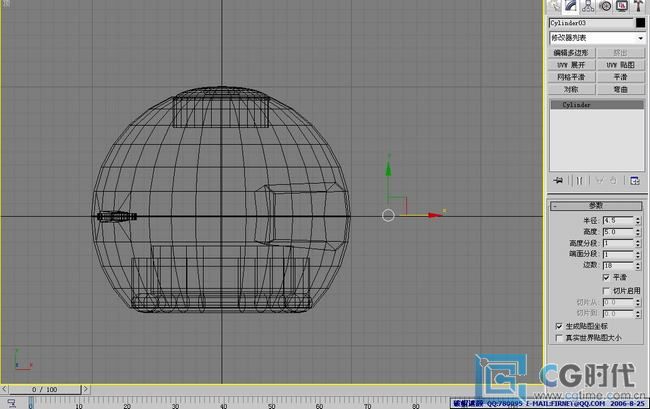Screen dimensions: 650x409
Task: Click the 高度 spinner arrows
Action: click(x=638, y=232)
